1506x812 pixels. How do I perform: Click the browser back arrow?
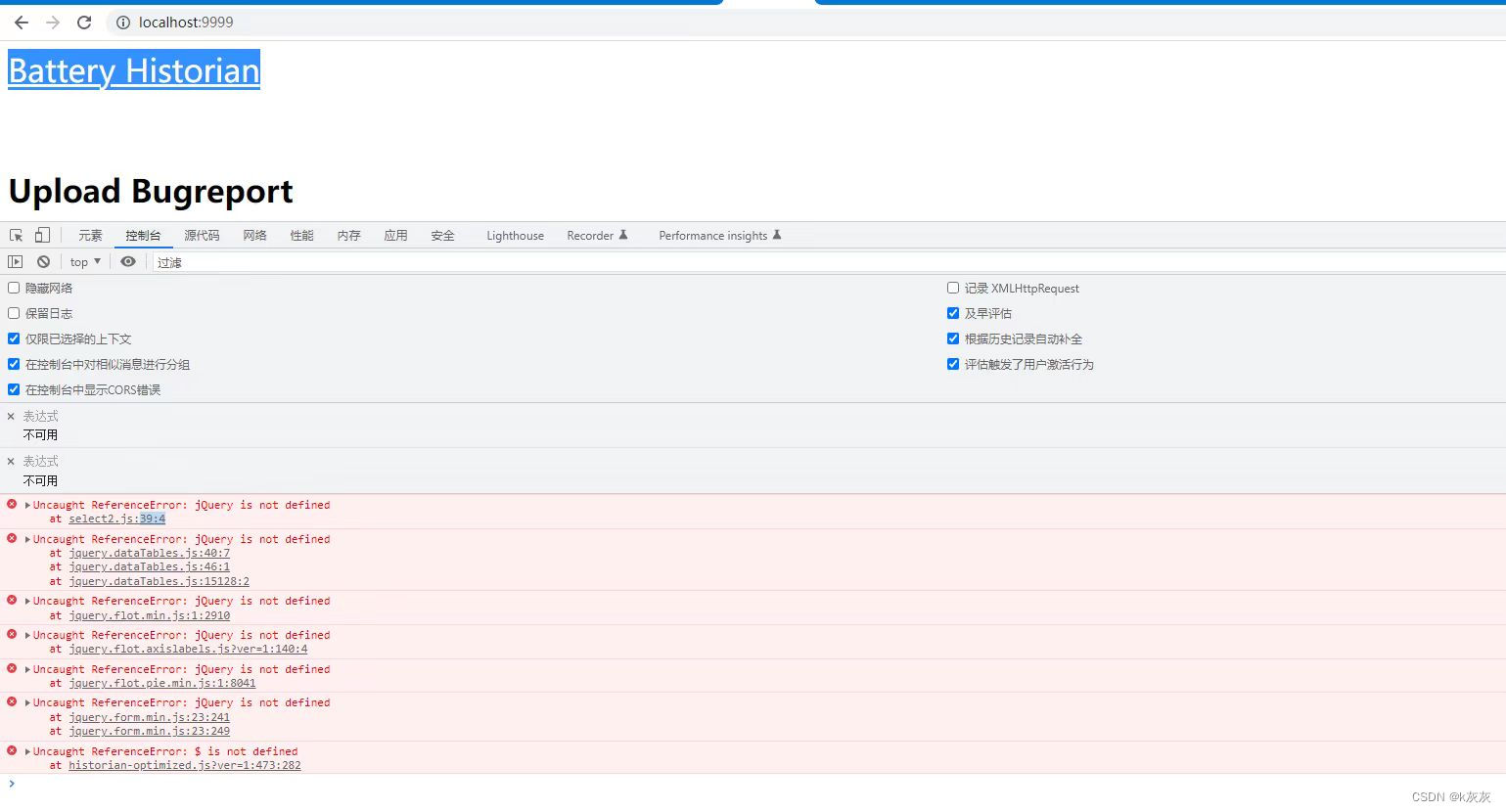[21, 22]
